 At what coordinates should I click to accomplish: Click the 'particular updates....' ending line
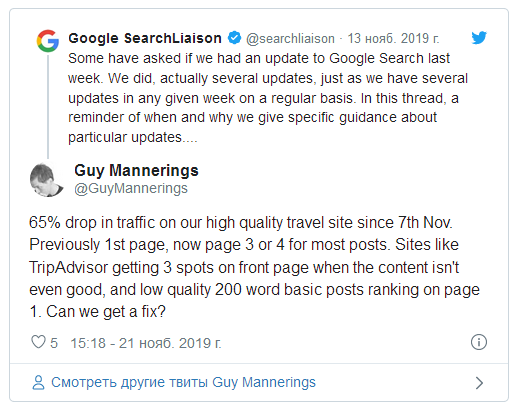133,137
